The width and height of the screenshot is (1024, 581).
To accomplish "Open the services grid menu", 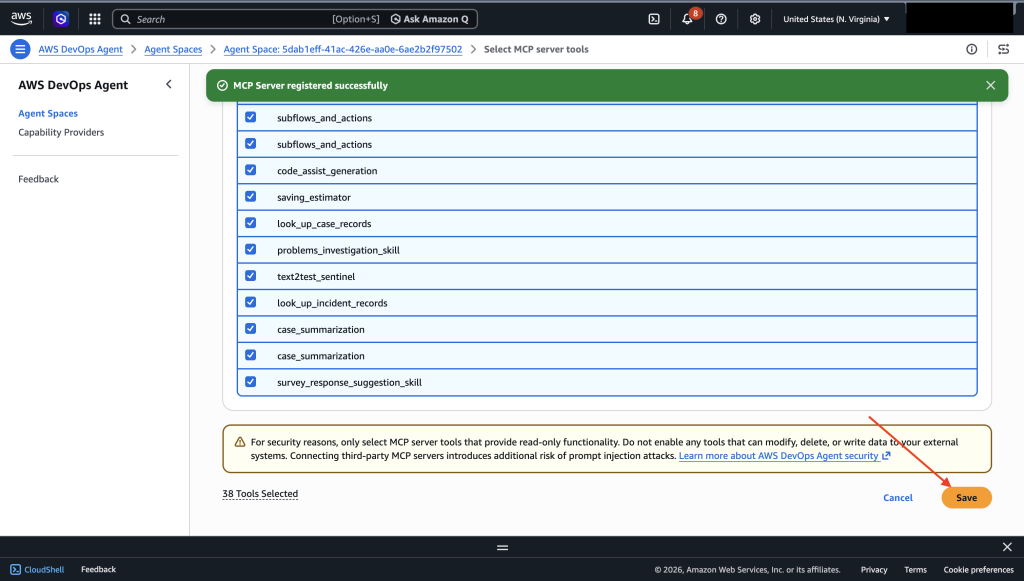I will pos(95,19).
